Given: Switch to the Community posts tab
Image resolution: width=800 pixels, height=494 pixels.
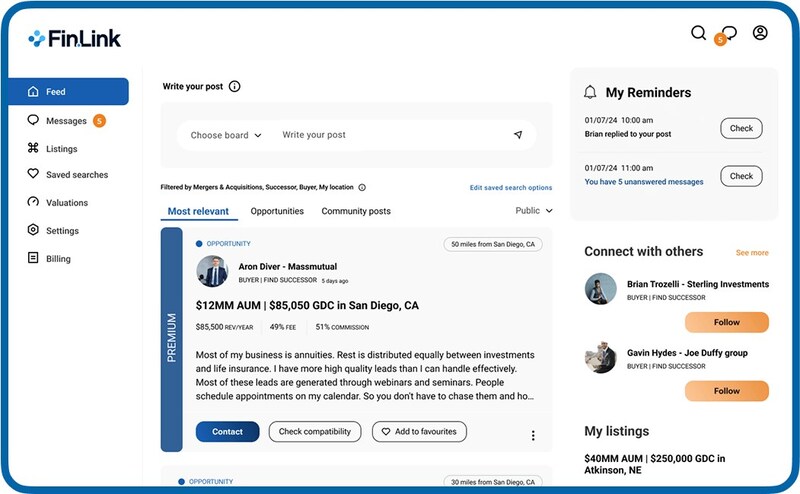Looking at the screenshot, I should 356,211.
